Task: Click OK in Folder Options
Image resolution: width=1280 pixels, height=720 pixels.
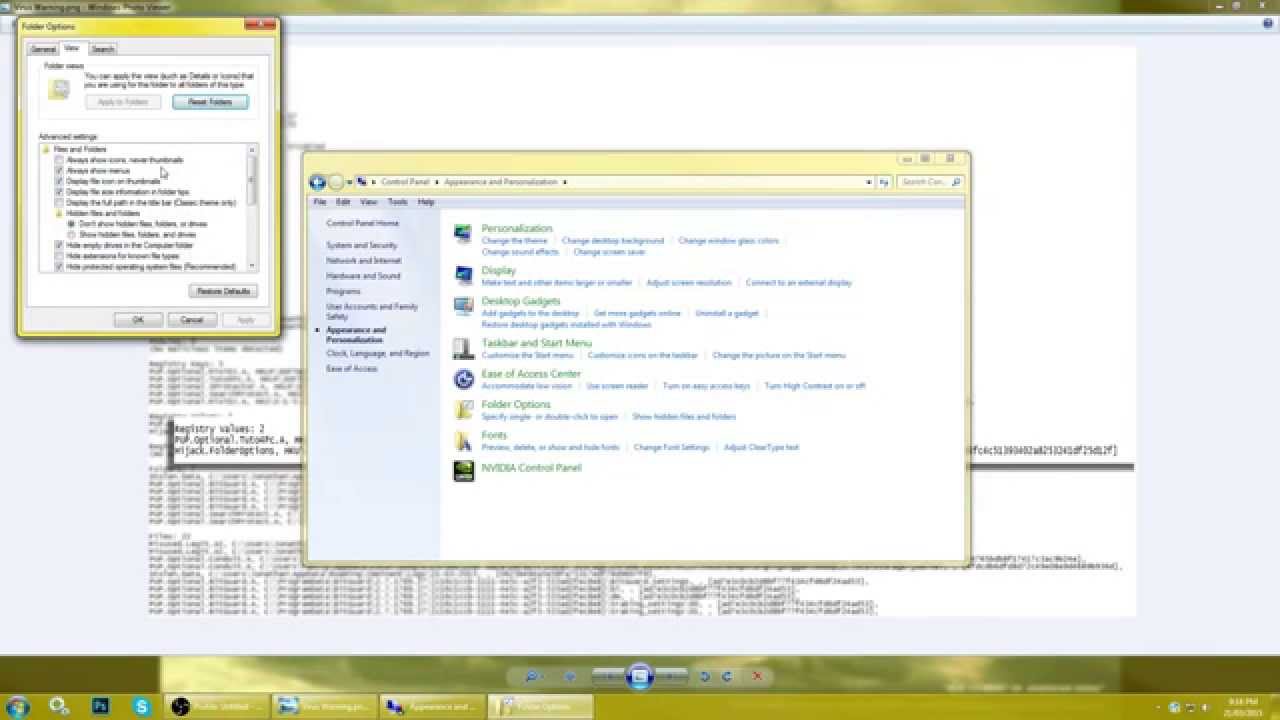Action: point(138,320)
